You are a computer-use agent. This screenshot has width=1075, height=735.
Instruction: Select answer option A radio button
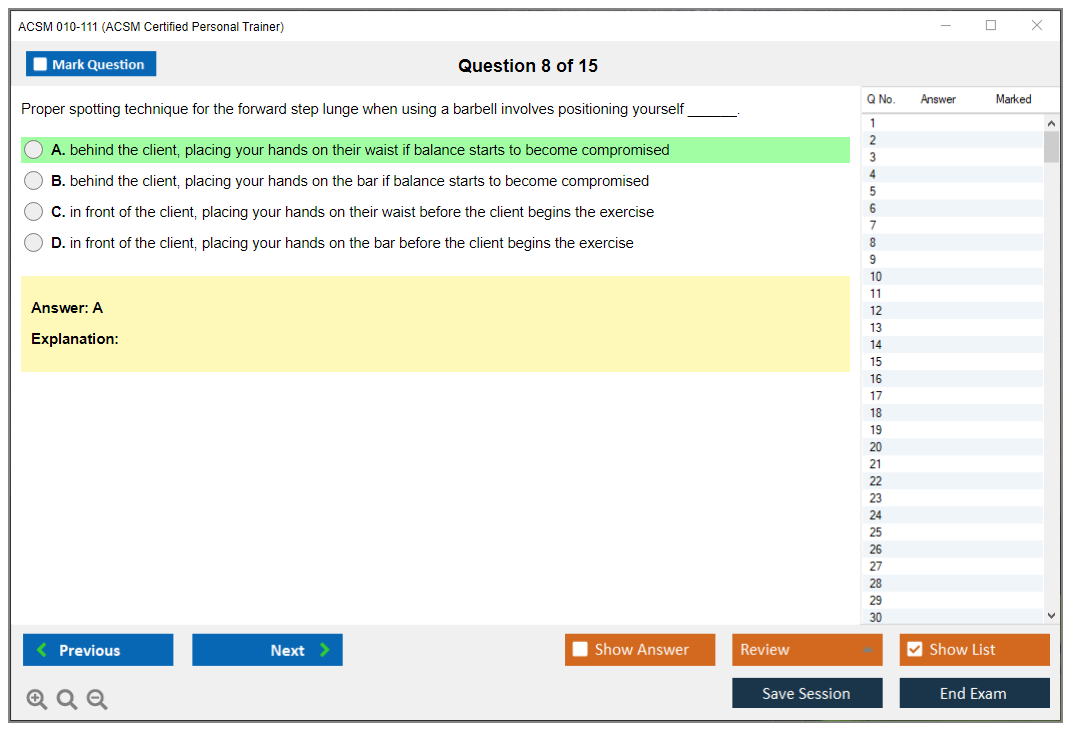[34, 150]
